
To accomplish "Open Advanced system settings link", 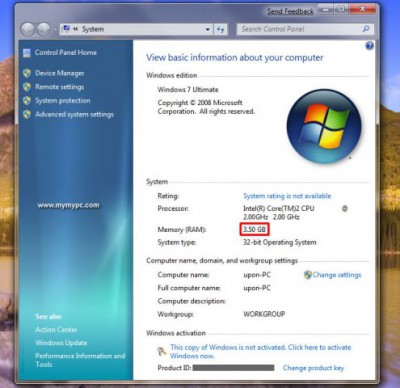I will click(74, 114).
